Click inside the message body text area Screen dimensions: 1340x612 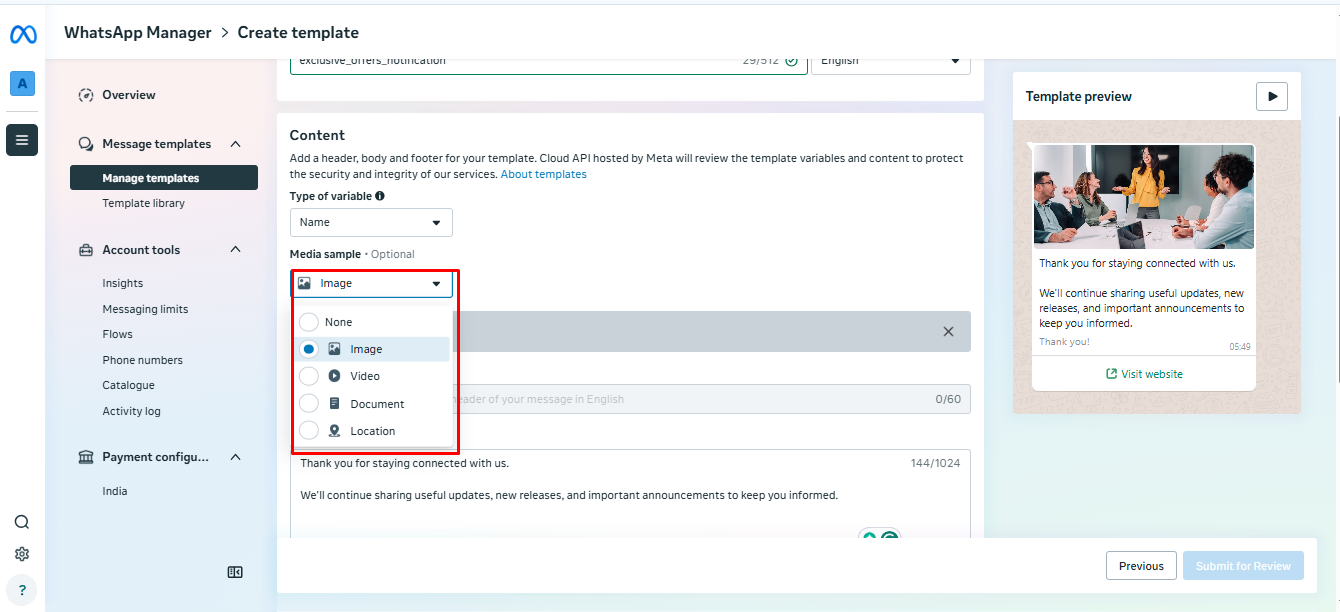630,494
